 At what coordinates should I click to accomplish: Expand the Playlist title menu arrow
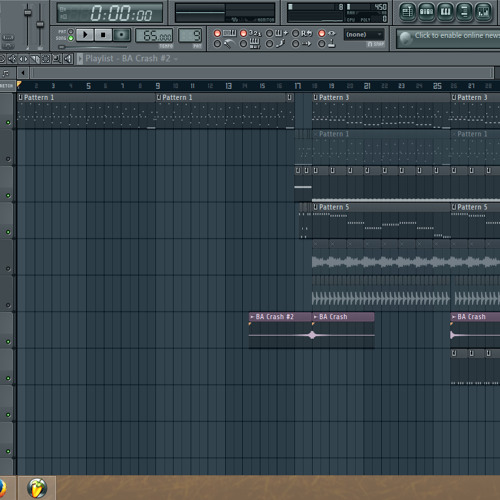(80, 59)
